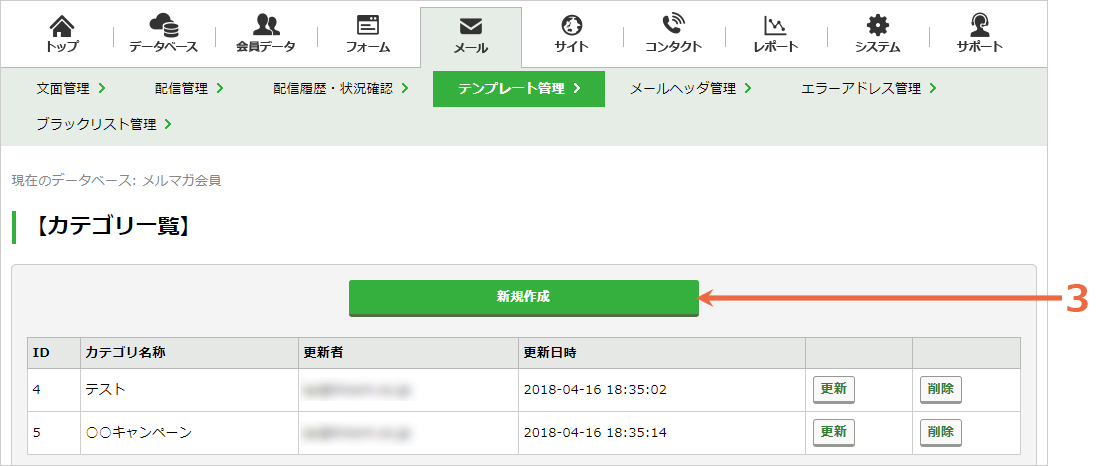Select the テスト category name cell
This screenshot has width=1108, height=466.
pos(189,390)
